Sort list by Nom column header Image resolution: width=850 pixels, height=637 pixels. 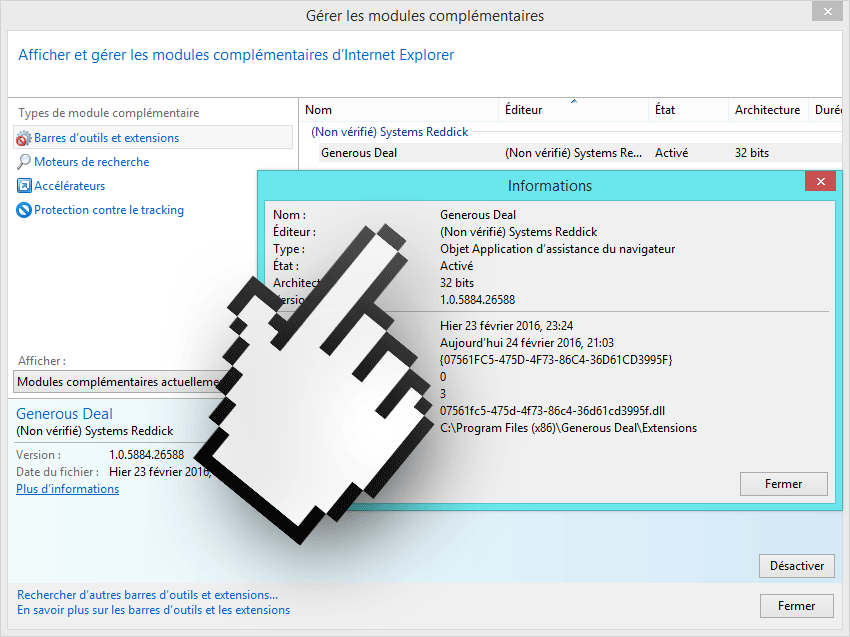(x=398, y=110)
